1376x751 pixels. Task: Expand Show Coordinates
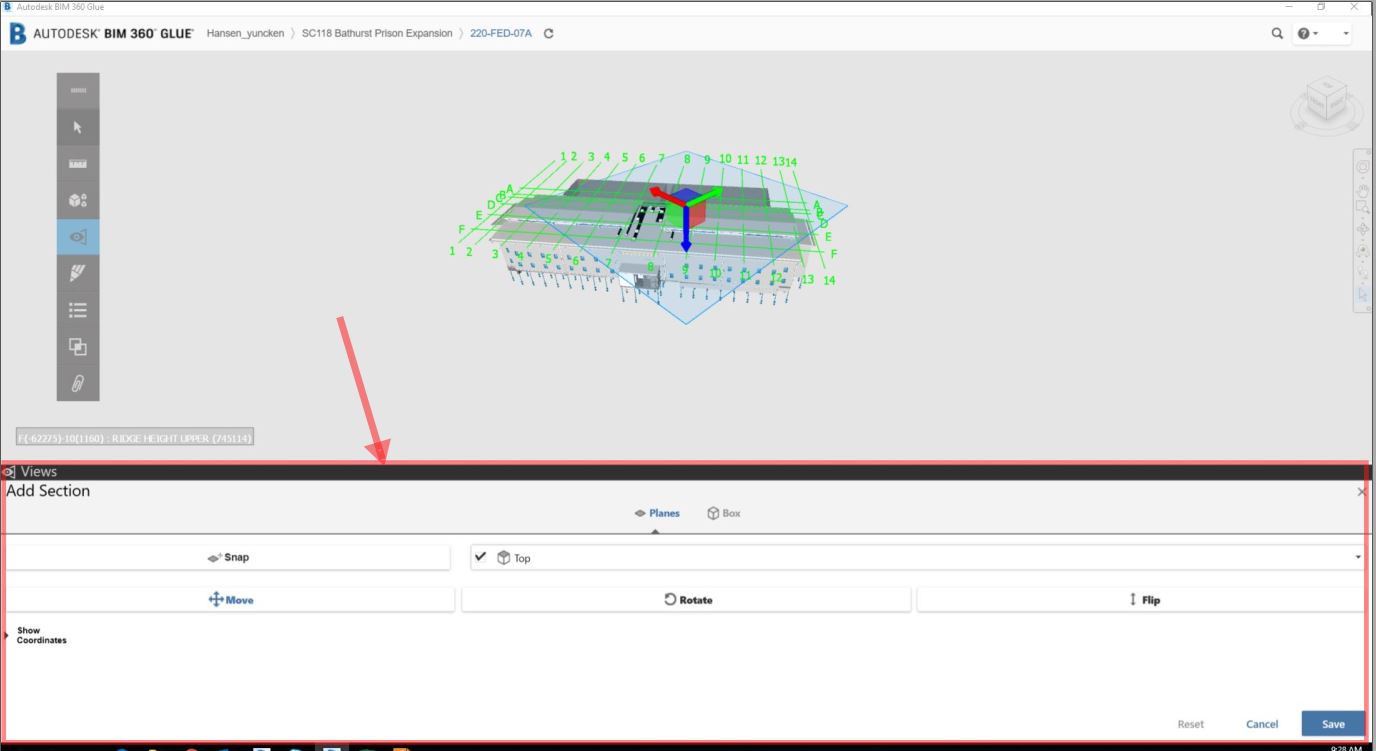click(x=7, y=634)
